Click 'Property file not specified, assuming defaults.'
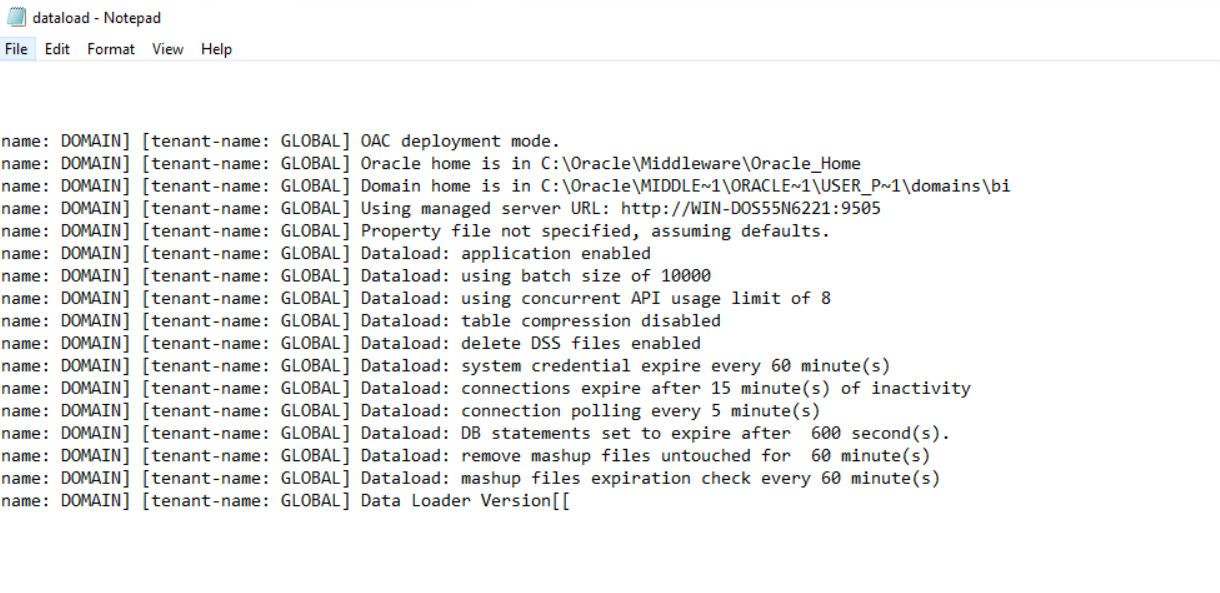The height and width of the screenshot is (593, 1220). (x=595, y=232)
